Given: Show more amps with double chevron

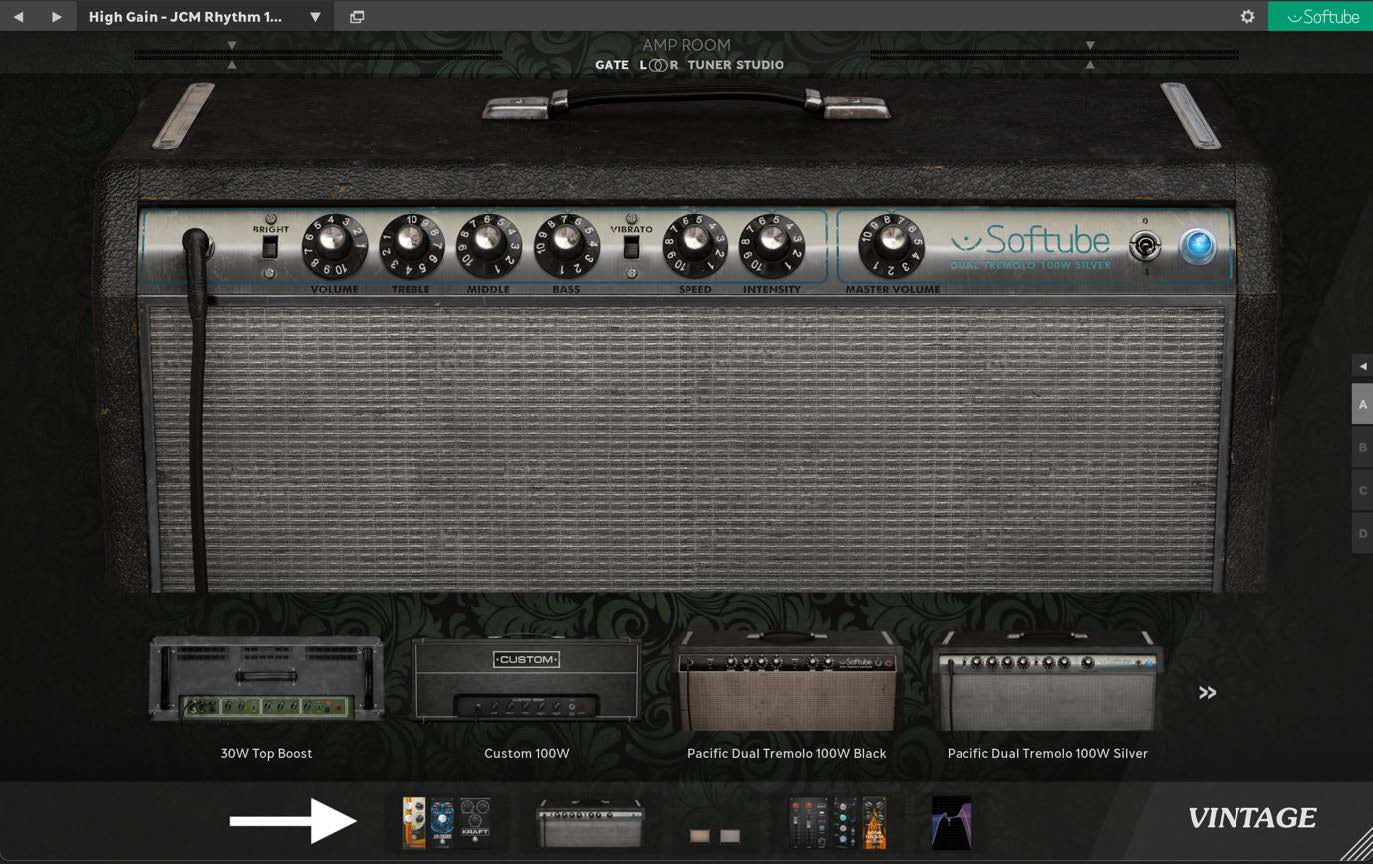Looking at the screenshot, I should tap(1207, 692).
